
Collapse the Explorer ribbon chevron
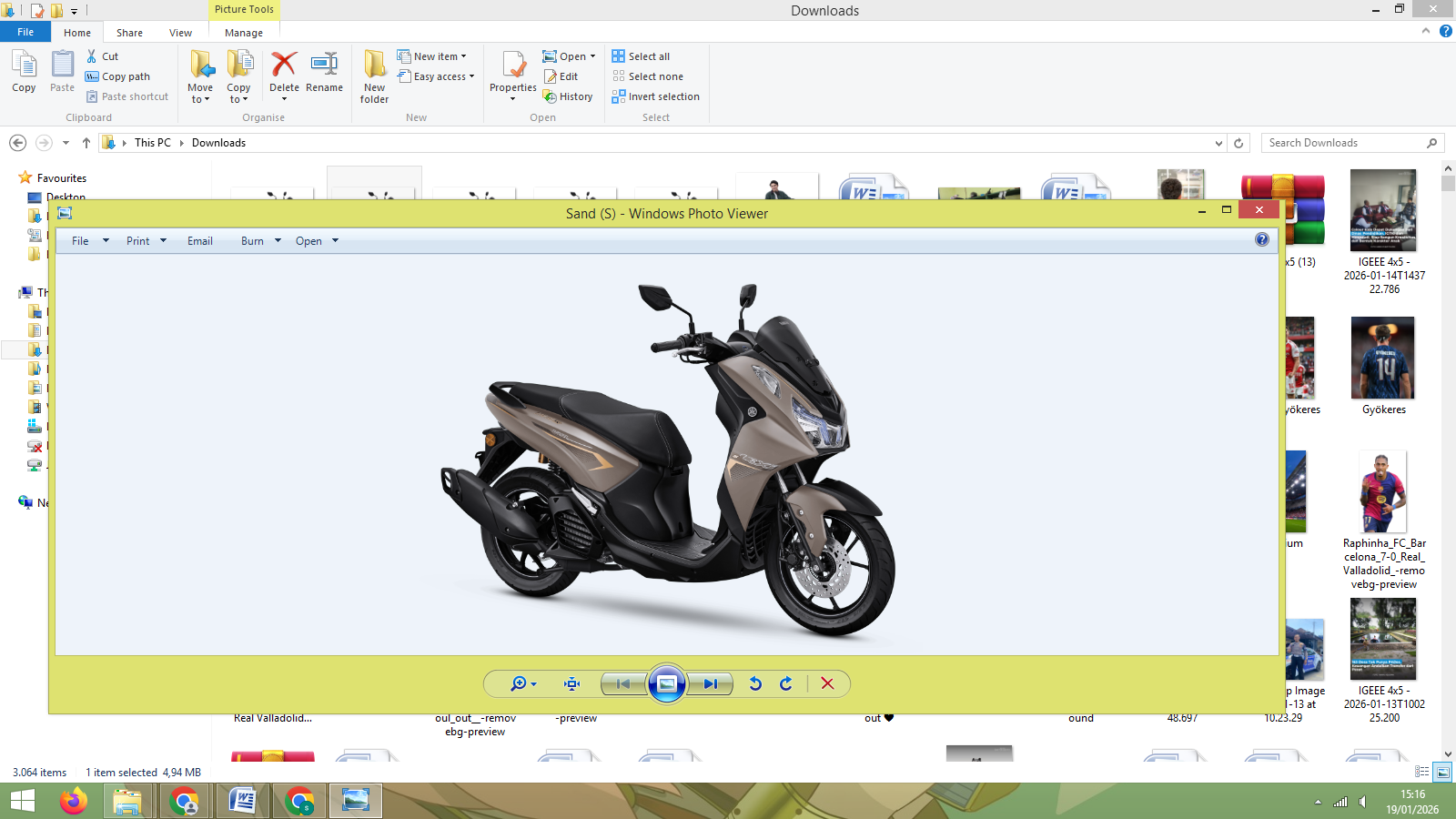coord(1426,31)
